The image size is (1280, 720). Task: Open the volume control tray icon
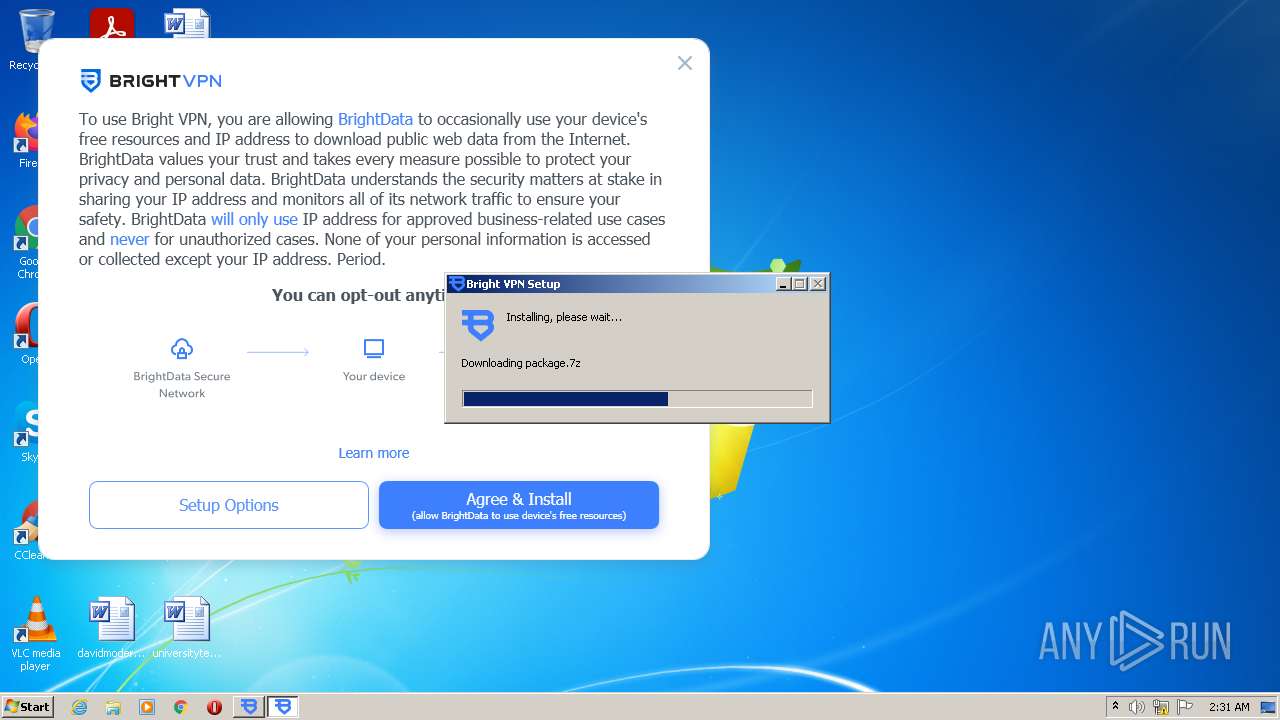click(1137, 707)
